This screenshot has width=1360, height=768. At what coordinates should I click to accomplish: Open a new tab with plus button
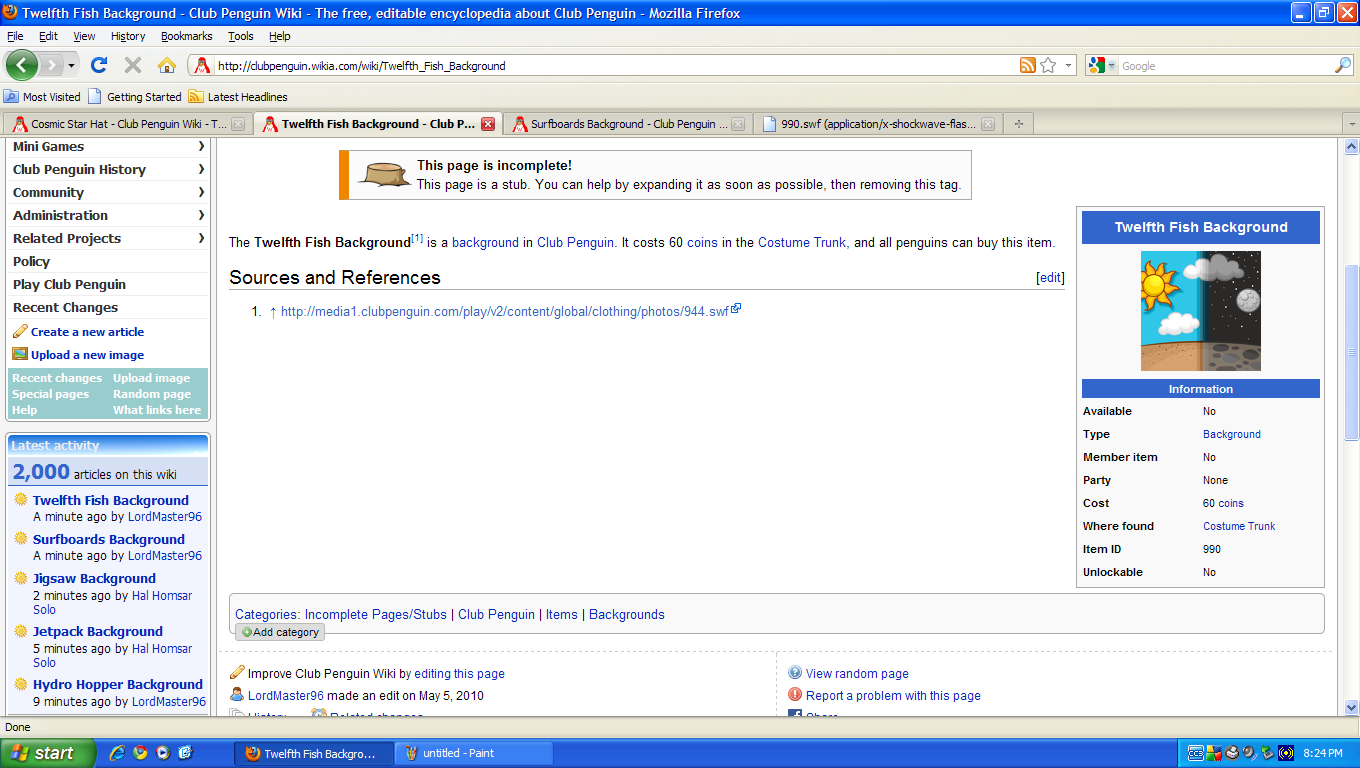click(1019, 124)
